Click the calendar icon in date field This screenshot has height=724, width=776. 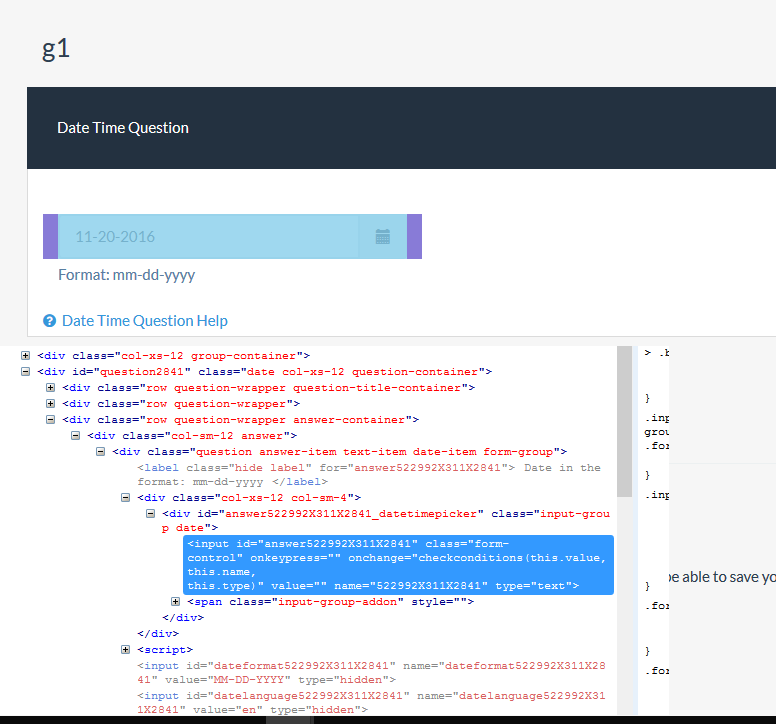pyautogui.click(x=382, y=237)
